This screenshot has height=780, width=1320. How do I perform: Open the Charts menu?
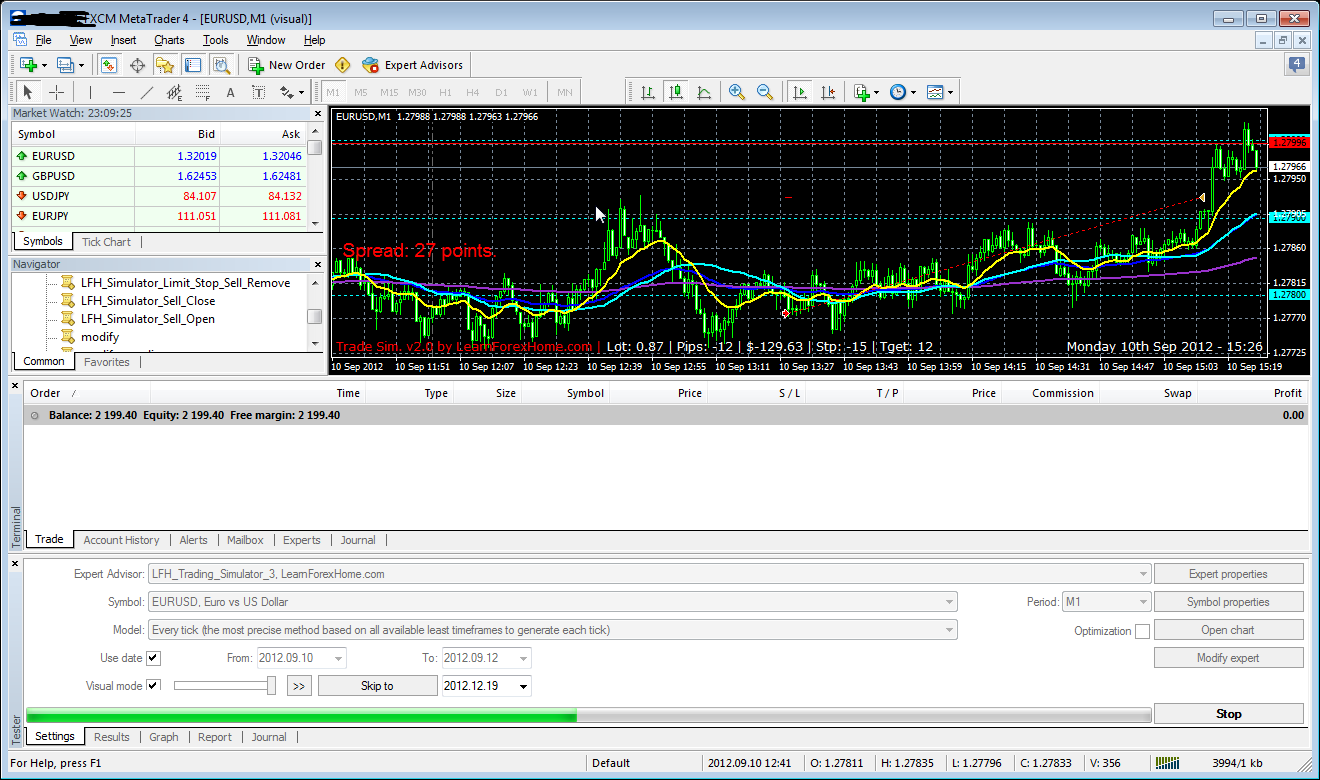(169, 40)
